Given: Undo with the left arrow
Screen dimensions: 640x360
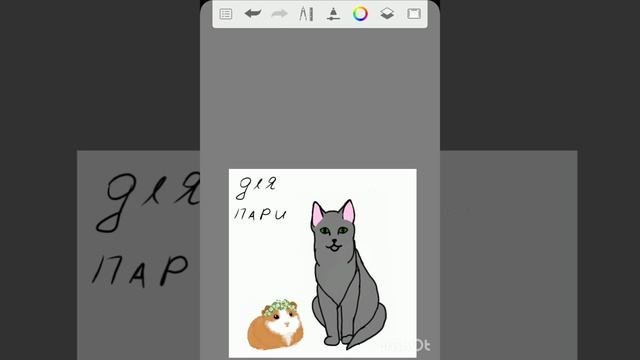Looking at the screenshot, I should coord(253,14).
